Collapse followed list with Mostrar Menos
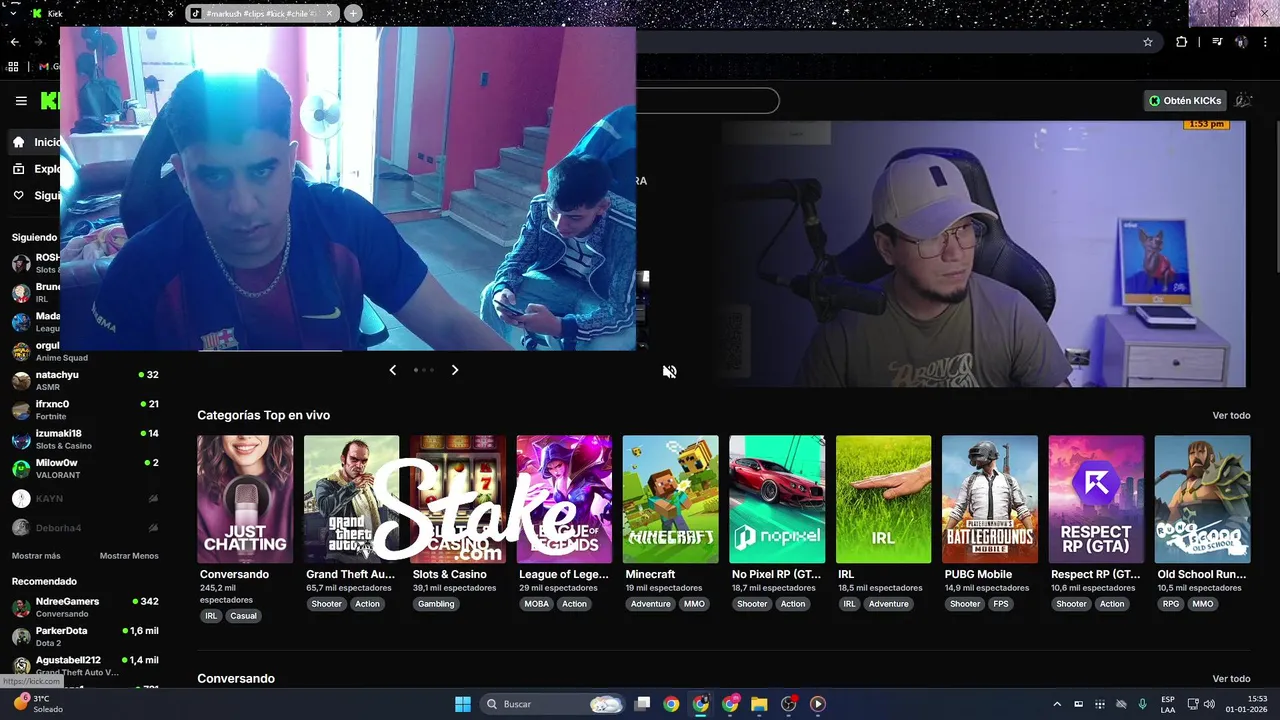The image size is (1280, 720). (129, 556)
